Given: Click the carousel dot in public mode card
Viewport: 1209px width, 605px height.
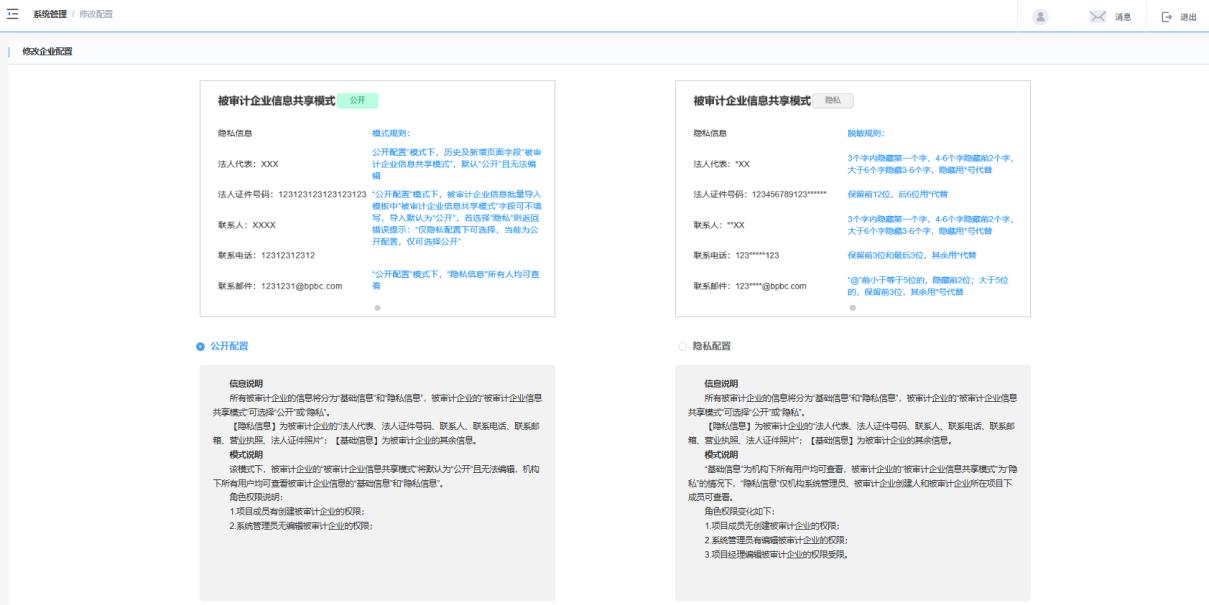Looking at the screenshot, I should pos(377,307).
